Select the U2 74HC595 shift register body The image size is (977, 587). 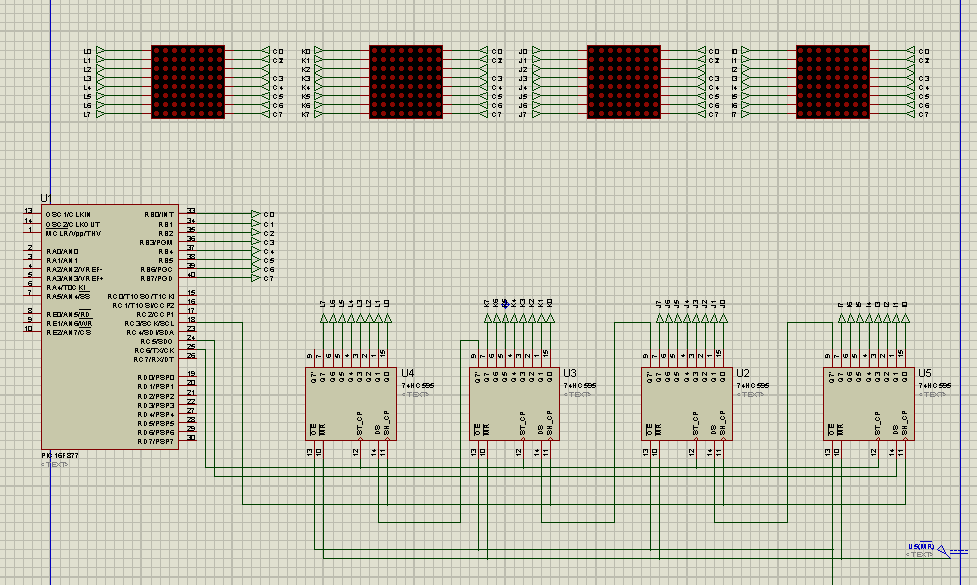point(687,404)
